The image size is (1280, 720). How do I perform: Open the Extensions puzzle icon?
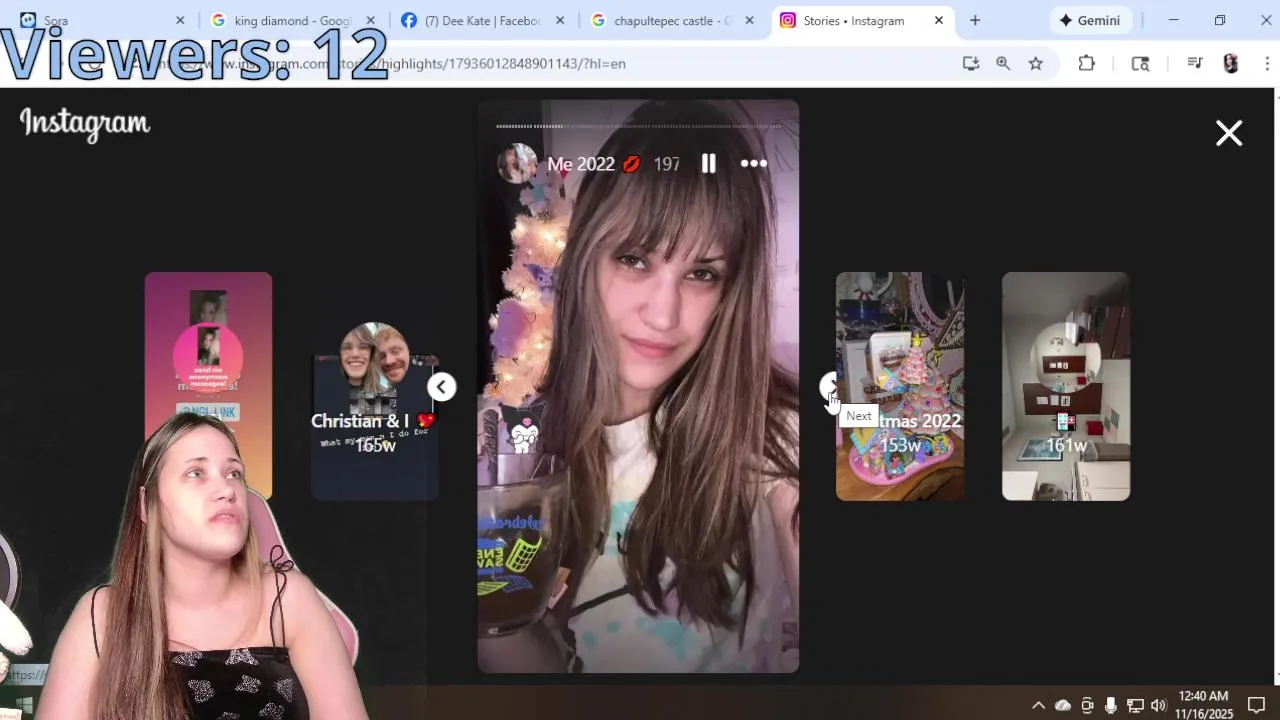[1087, 63]
